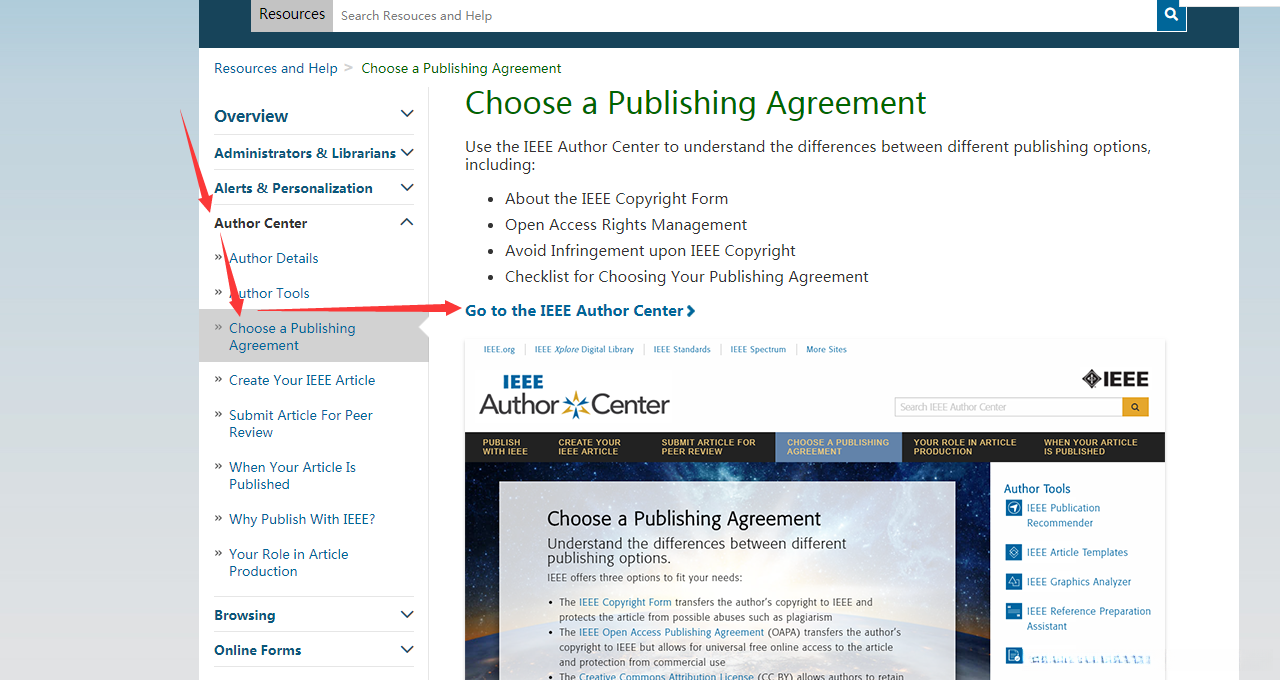
Task: Click Avoid Infringement upon IEEE Copyright bullet
Action: coord(650,251)
